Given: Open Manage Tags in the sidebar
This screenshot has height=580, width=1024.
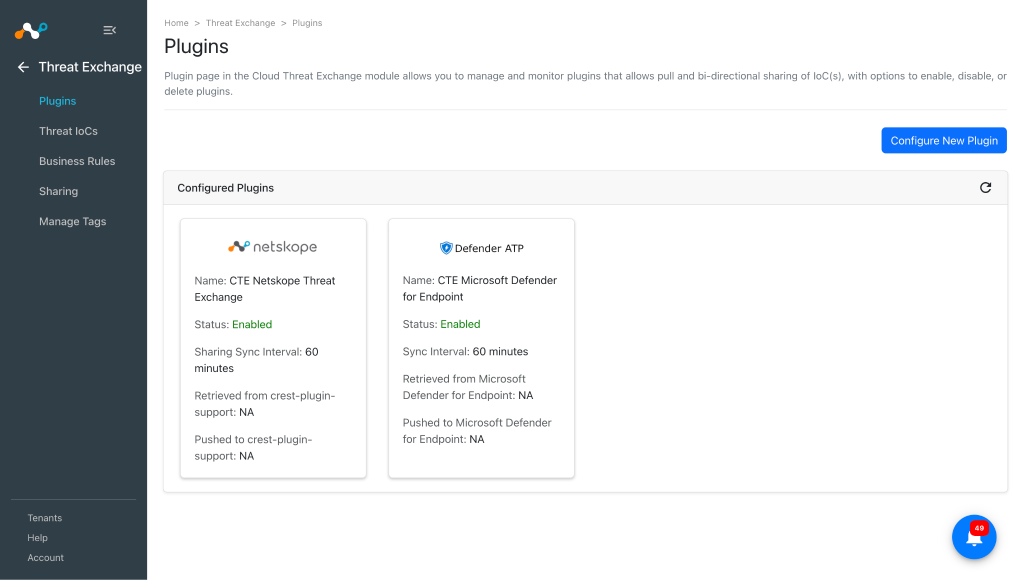Looking at the screenshot, I should coord(72,221).
